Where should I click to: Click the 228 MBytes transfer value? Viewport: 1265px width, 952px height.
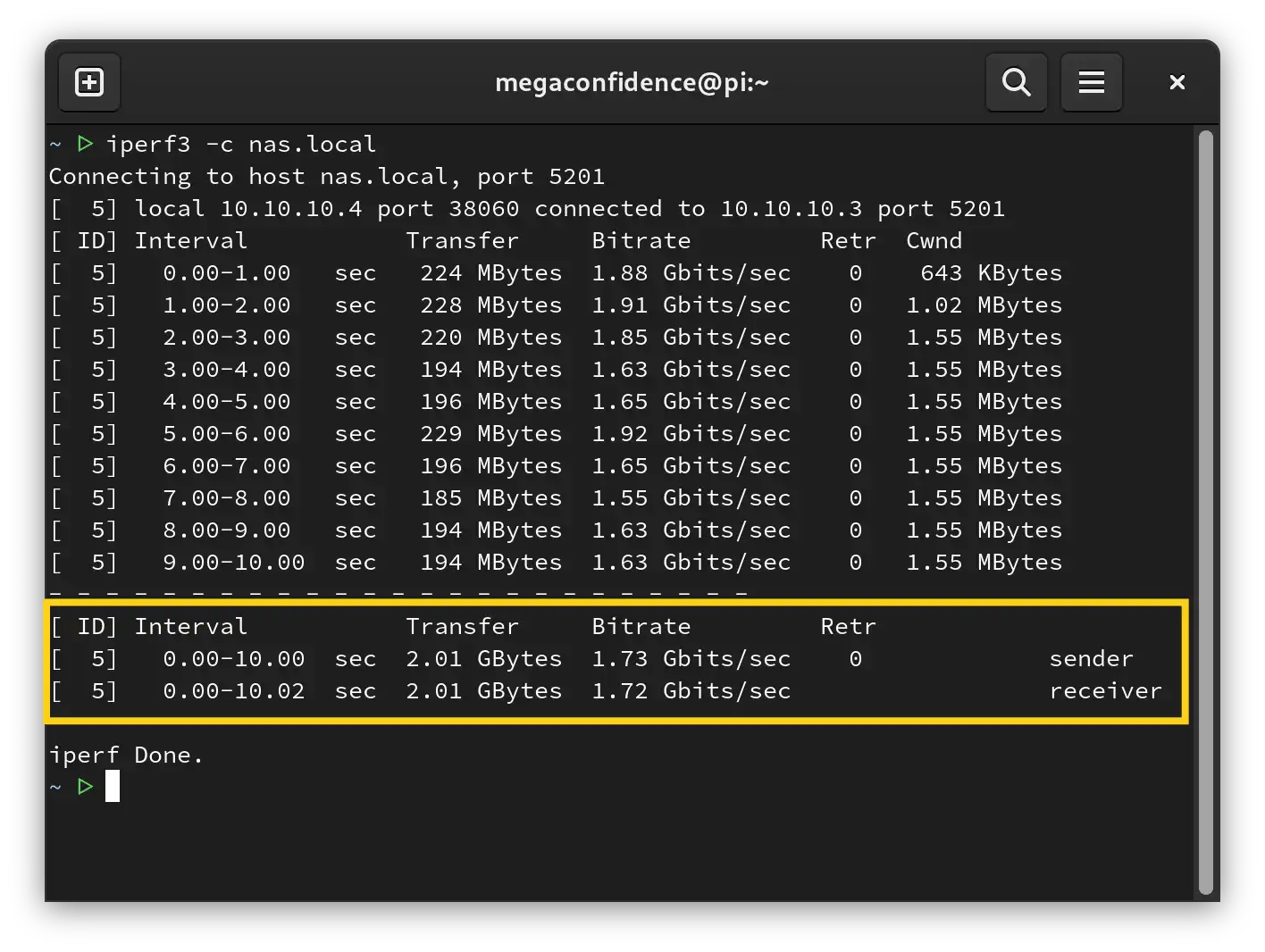(x=491, y=305)
